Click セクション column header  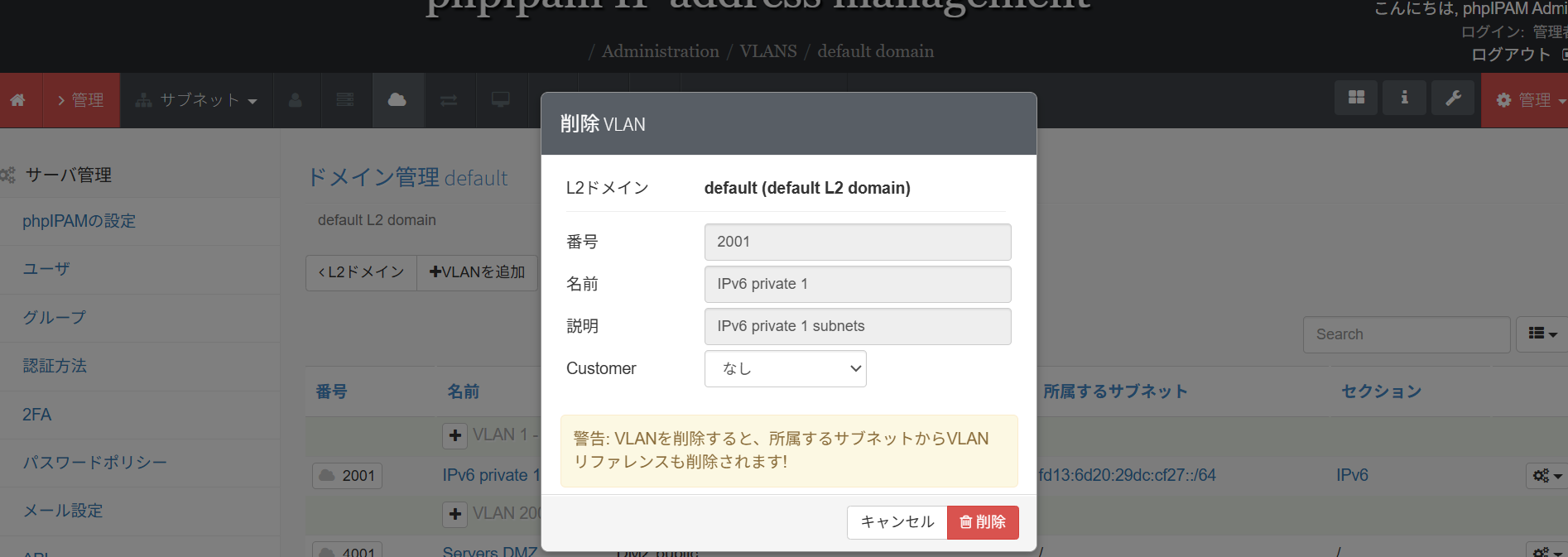coord(1382,391)
